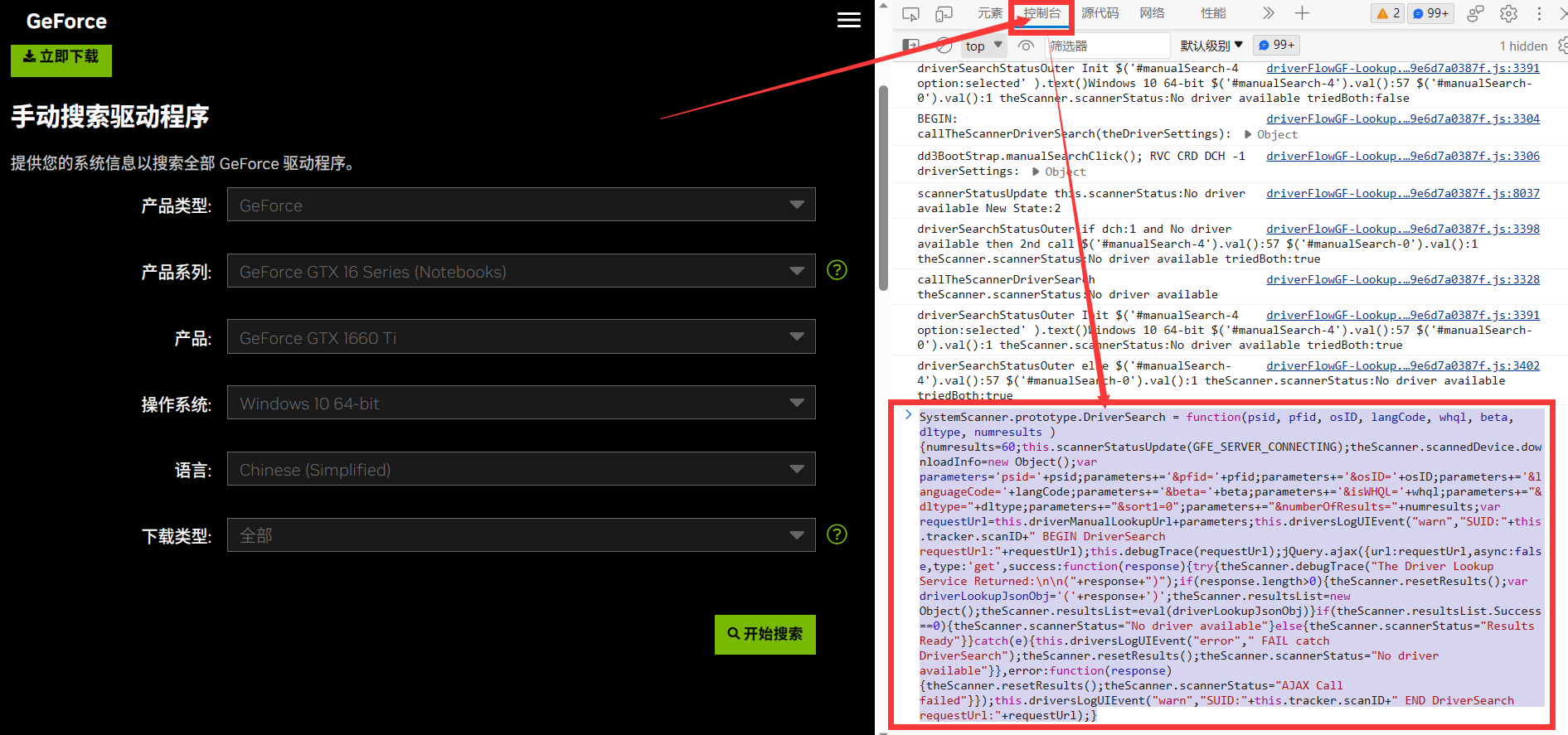Click the feedback people icon in DevTools
Screen dimensions: 1568x735
(1475, 13)
